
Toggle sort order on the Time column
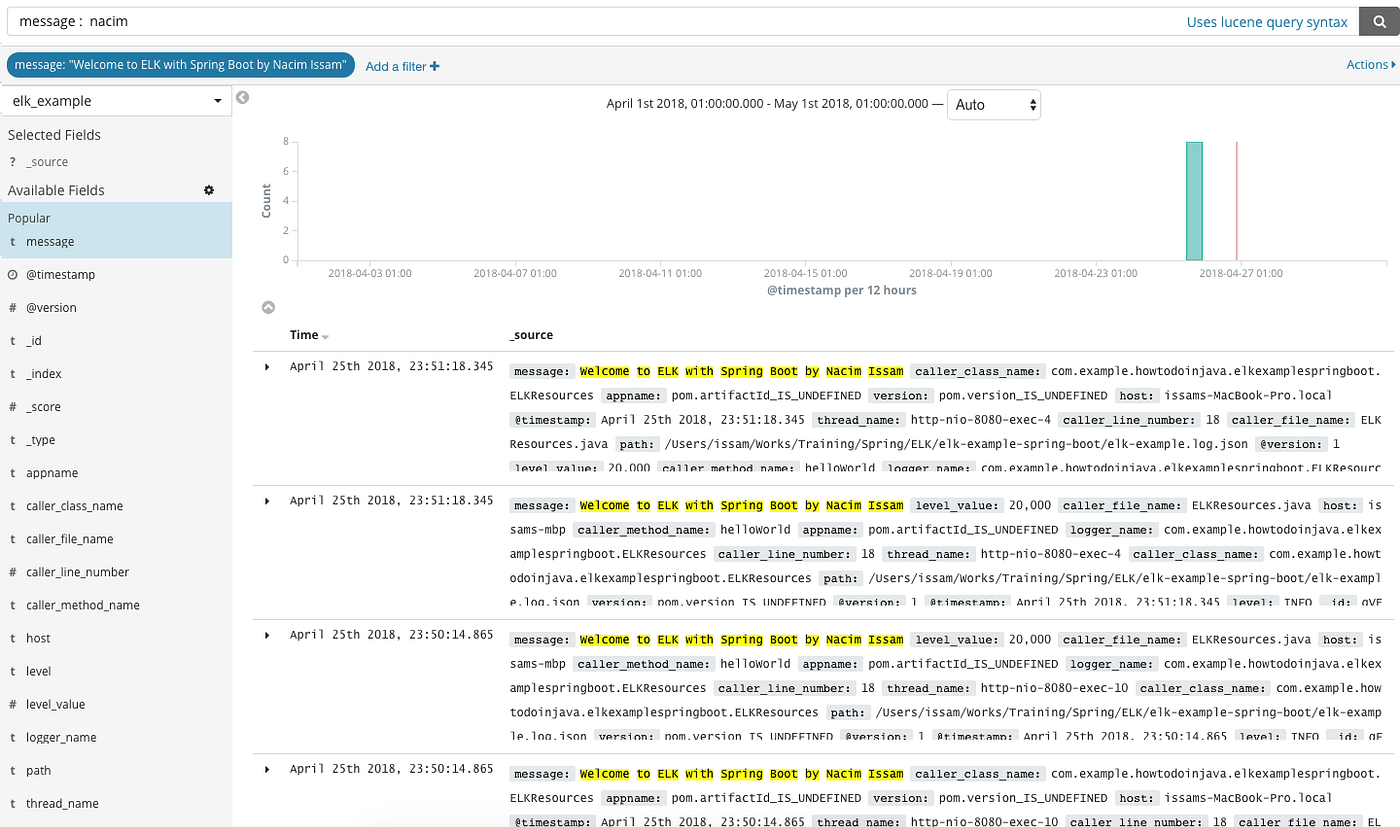click(x=308, y=335)
